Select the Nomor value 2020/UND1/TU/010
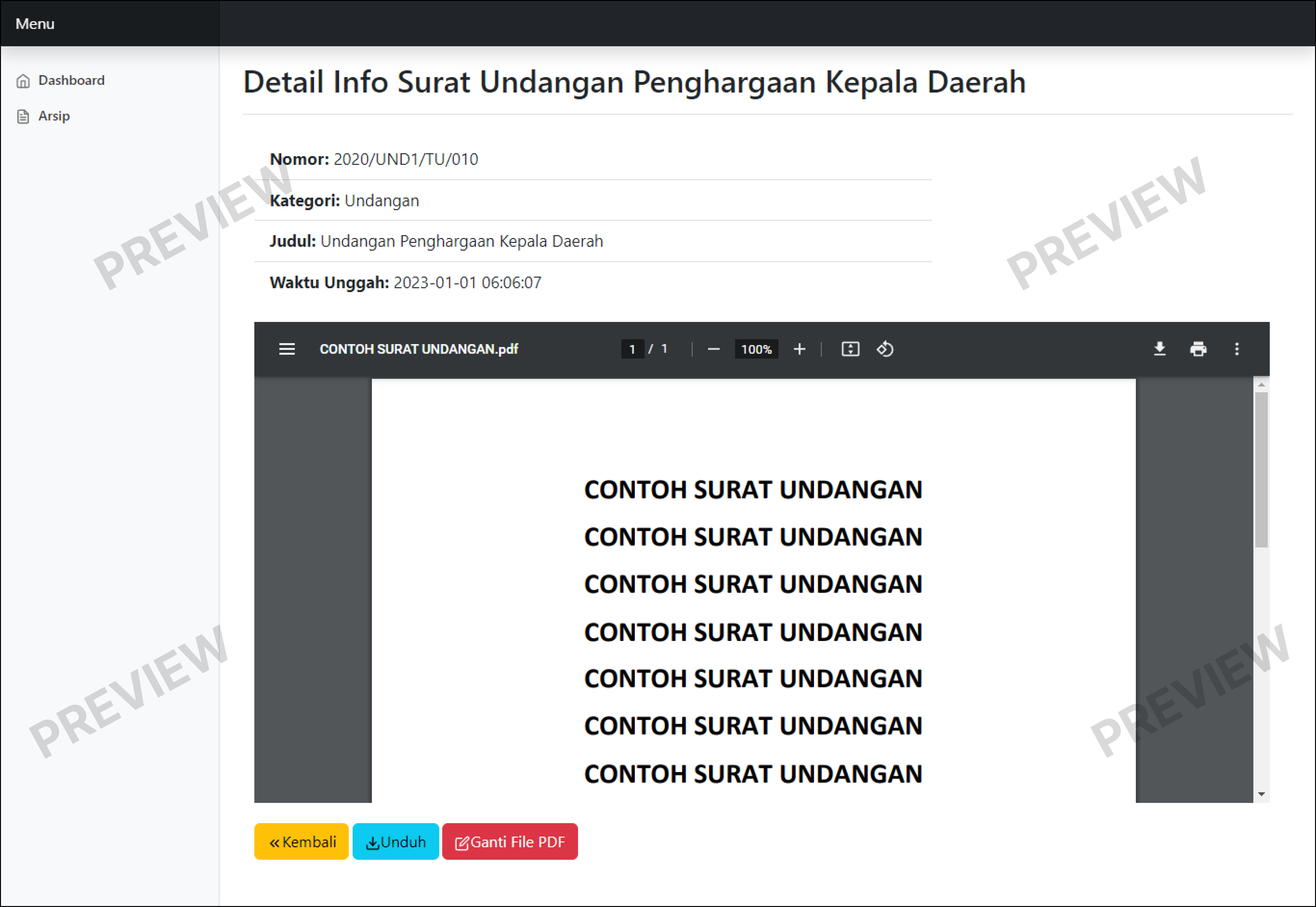This screenshot has height=907, width=1316. click(406, 159)
